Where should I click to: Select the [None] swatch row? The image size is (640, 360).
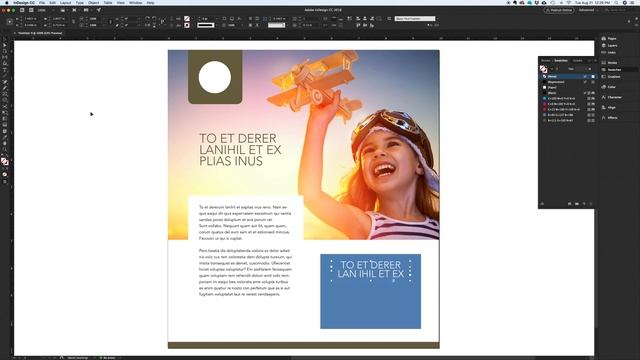[567, 76]
